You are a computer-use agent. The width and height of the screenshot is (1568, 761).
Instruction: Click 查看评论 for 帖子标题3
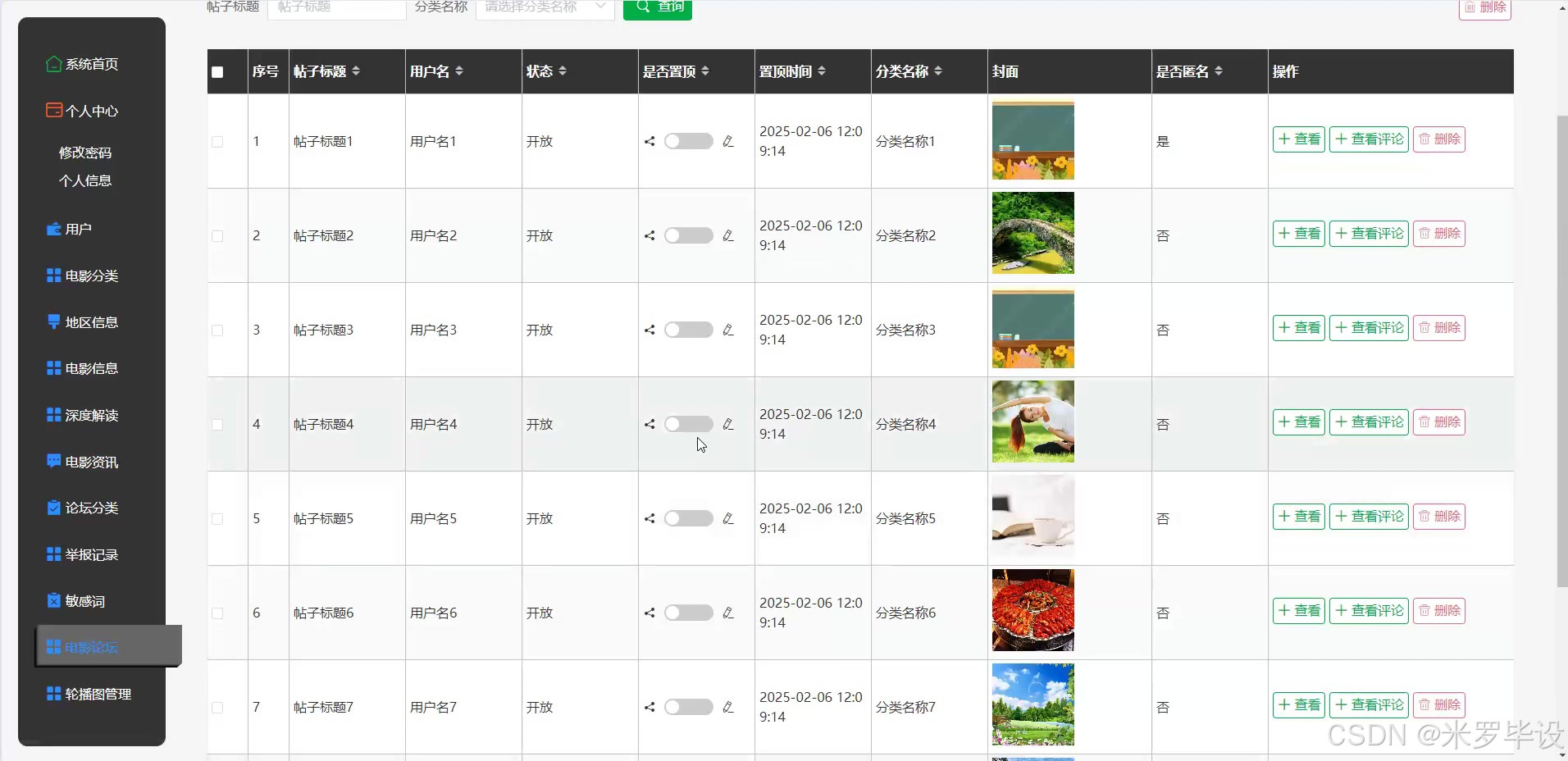tap(1369, 328)
